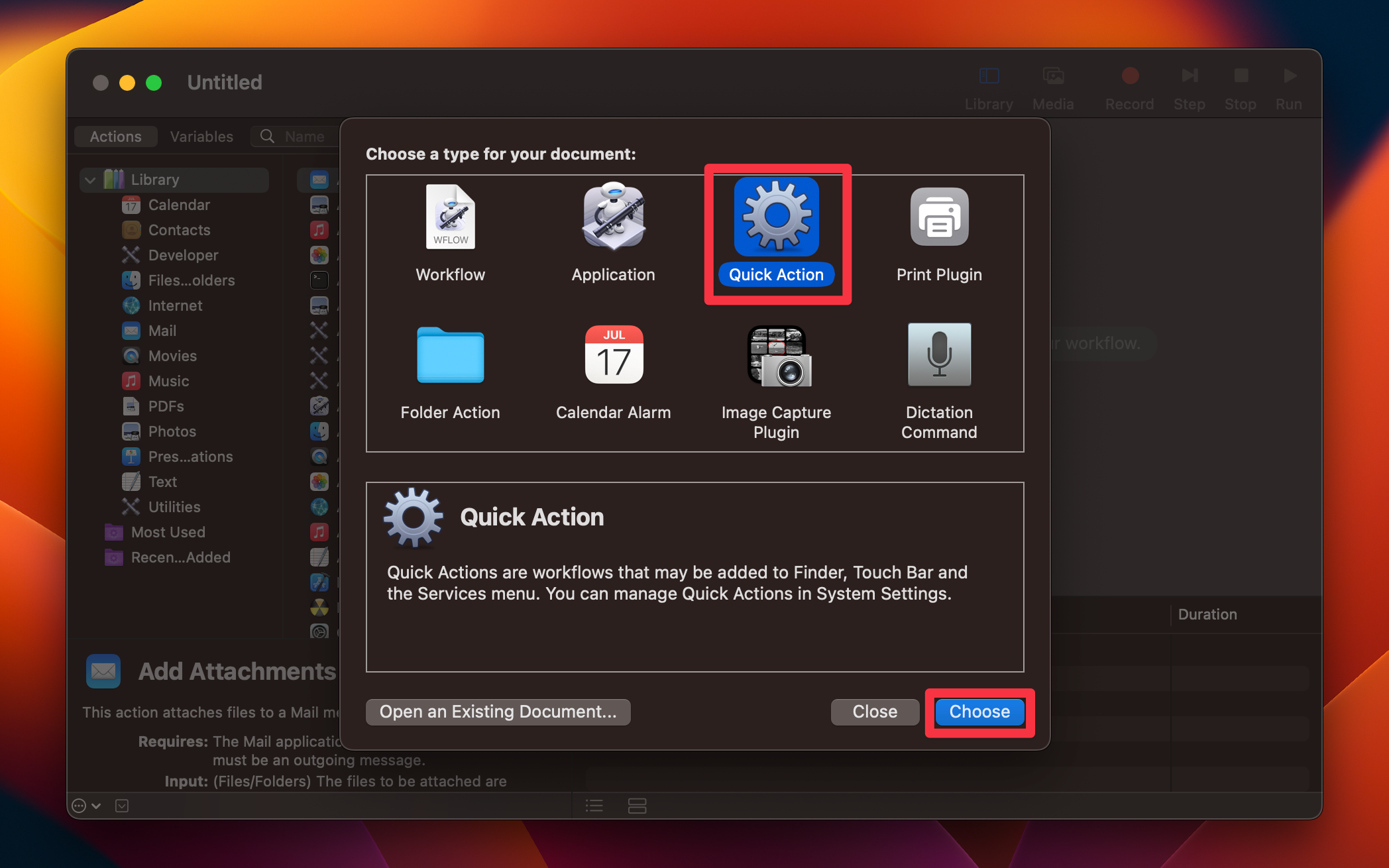Image resolution: width=1389 pixels, height=868 pixels.
Task: Select the Quick Action gear icon
Action: [x=776, y=217]
